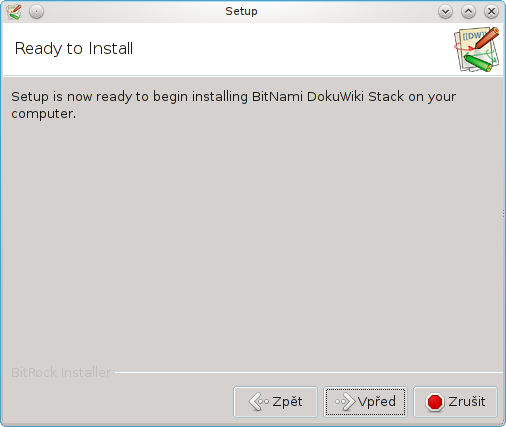This screenshot has width=506, height=427.
Task: Click the left arrow icon on Zpět
Action: point(258,402)
